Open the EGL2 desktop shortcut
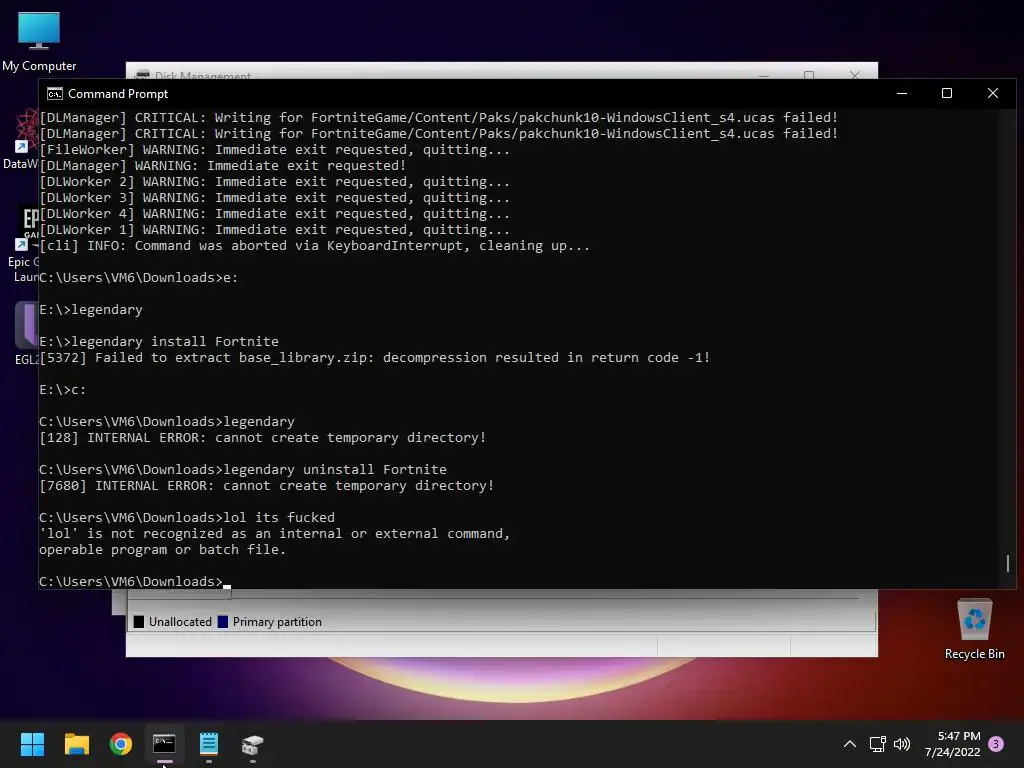This screenshot has height=768, width=1024. click(26, 332)
